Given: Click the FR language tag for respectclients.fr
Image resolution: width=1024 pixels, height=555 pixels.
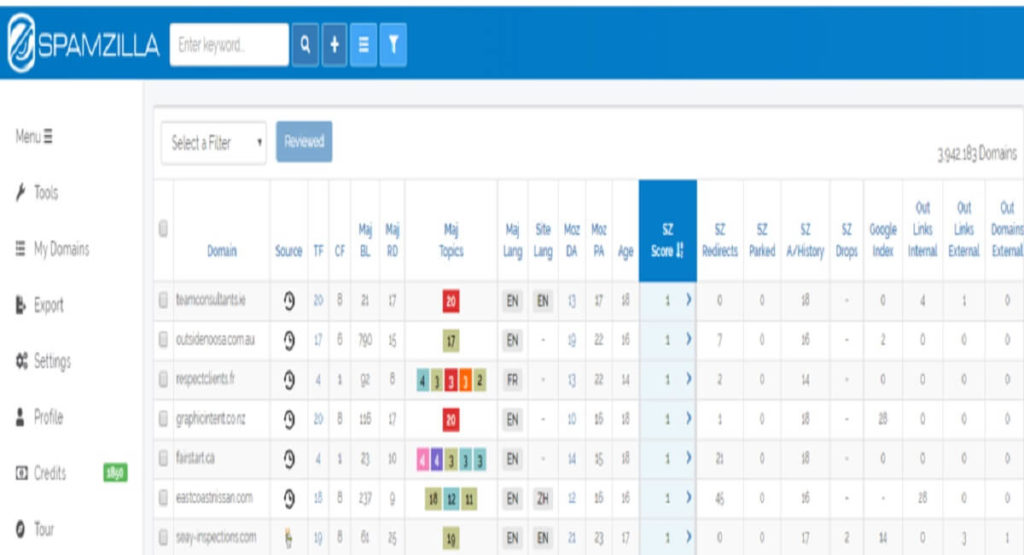Looking at the screenshot, I should coord(513,380).
